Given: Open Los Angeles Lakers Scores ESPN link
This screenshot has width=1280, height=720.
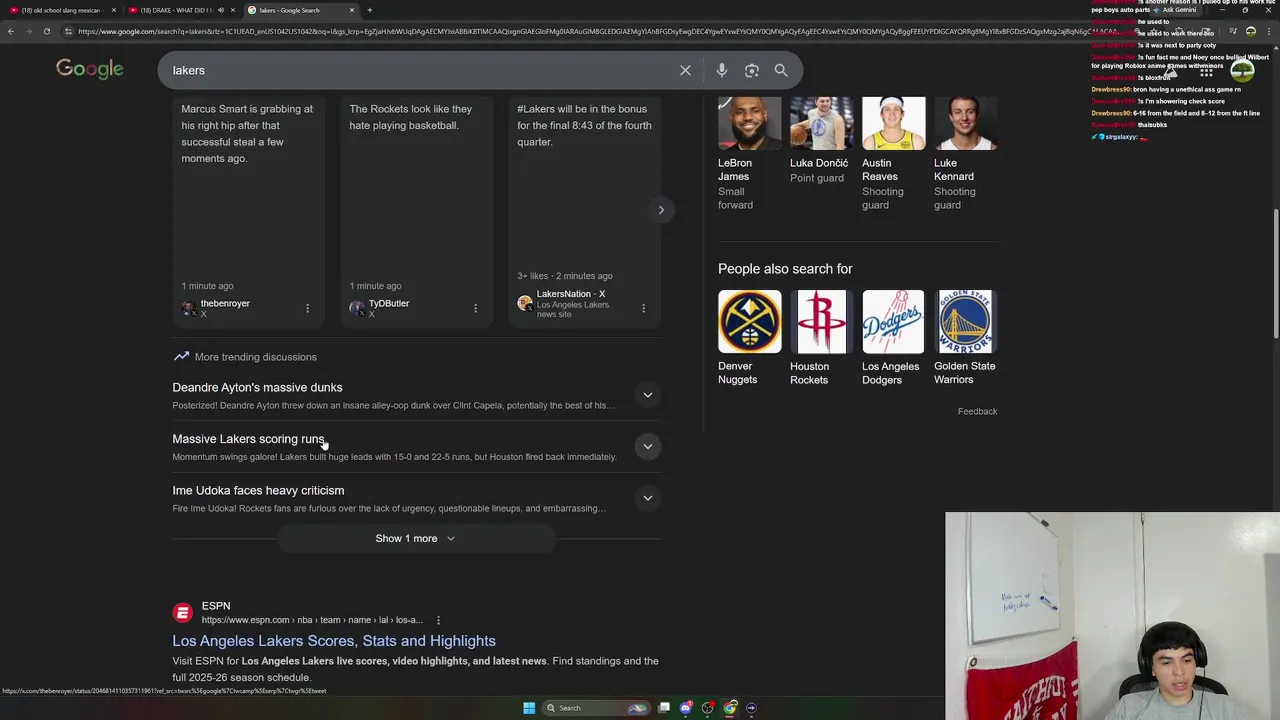Looking at the screenshot, I should [334, 641].
